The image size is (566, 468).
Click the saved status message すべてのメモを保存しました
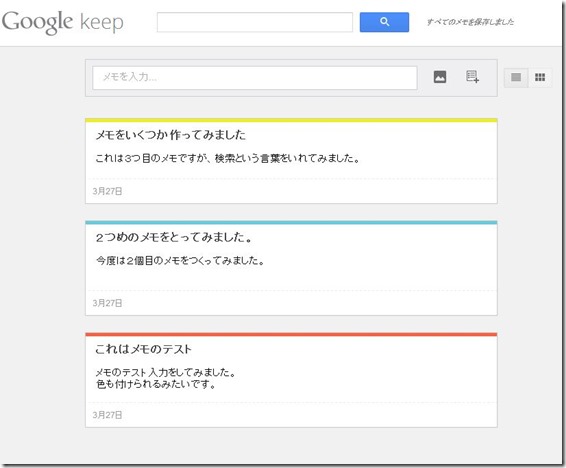click(470, 22)
